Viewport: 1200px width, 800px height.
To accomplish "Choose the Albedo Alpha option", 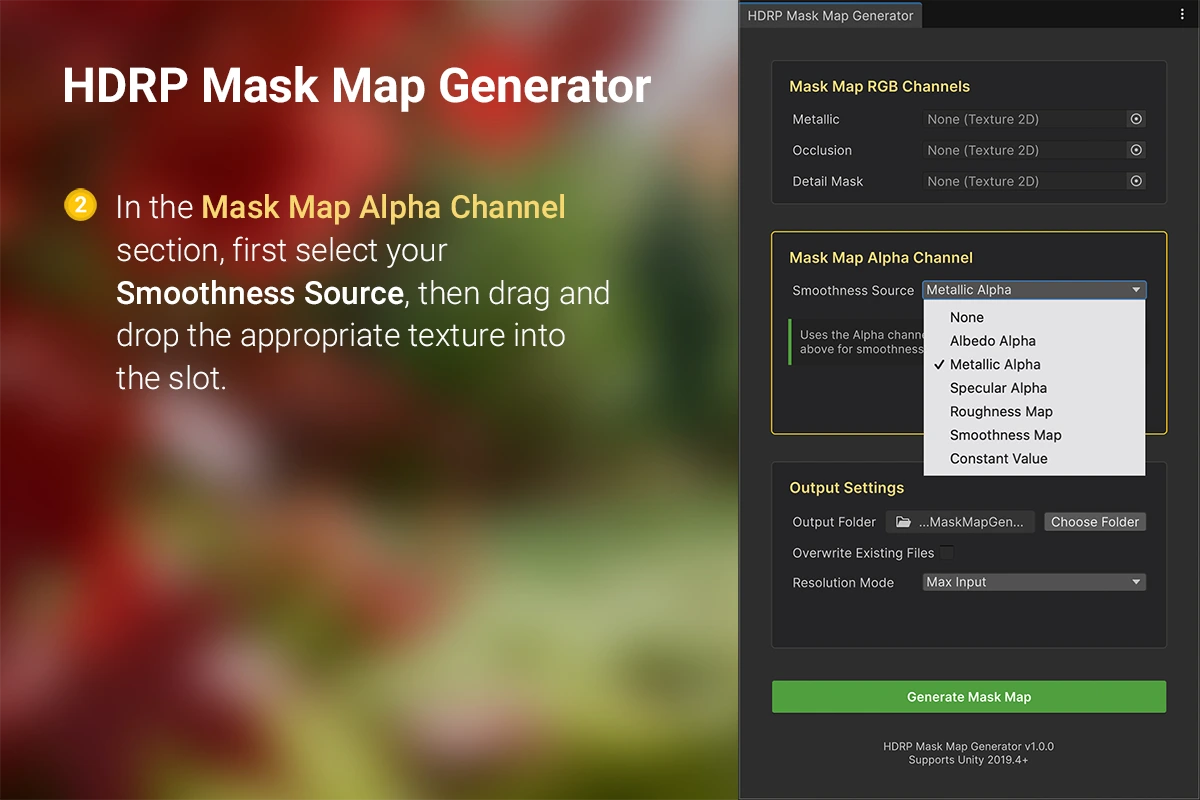I will pos(992,341).
